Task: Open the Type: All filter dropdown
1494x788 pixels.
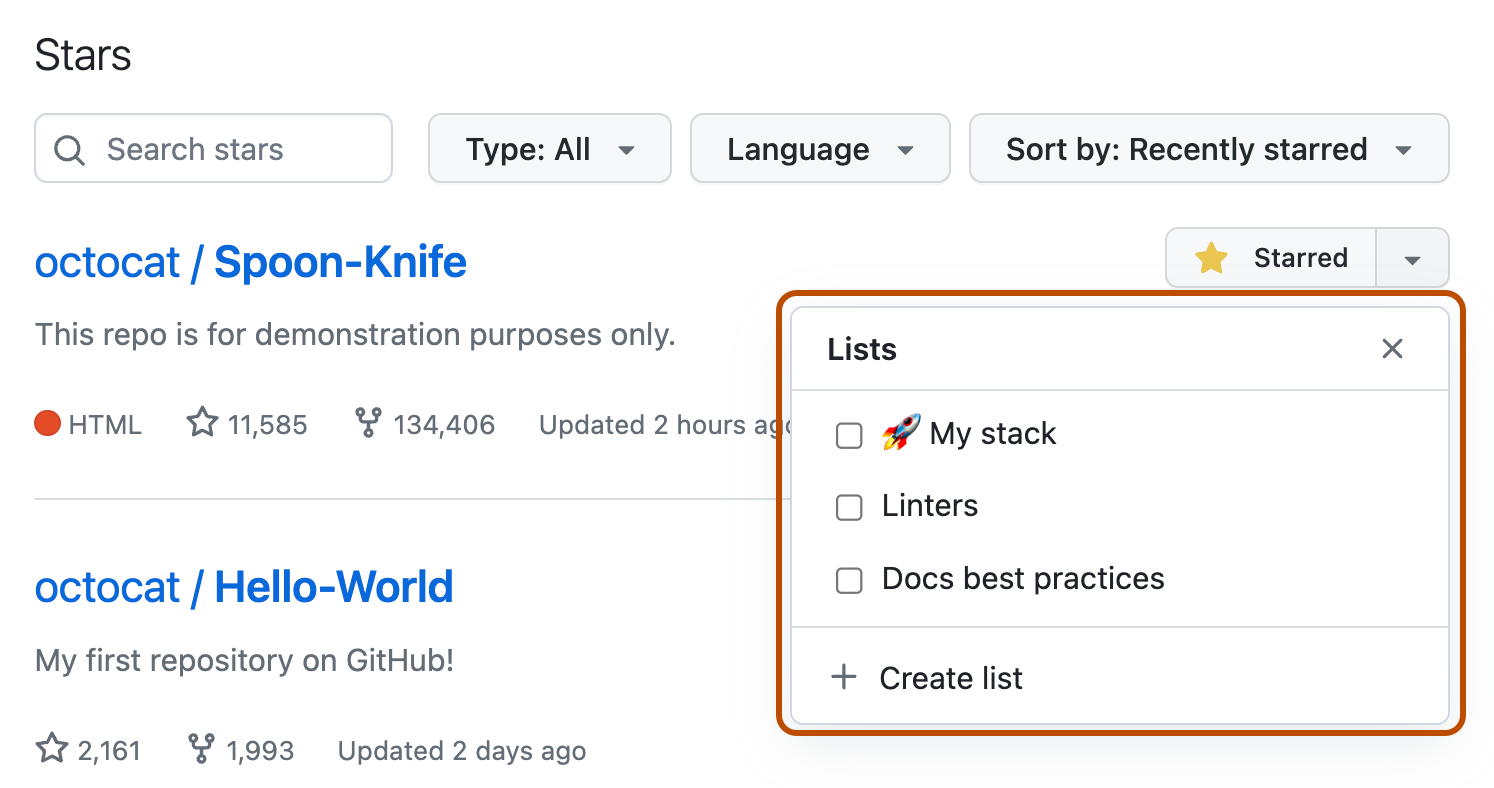Action: tap(549, 148)
